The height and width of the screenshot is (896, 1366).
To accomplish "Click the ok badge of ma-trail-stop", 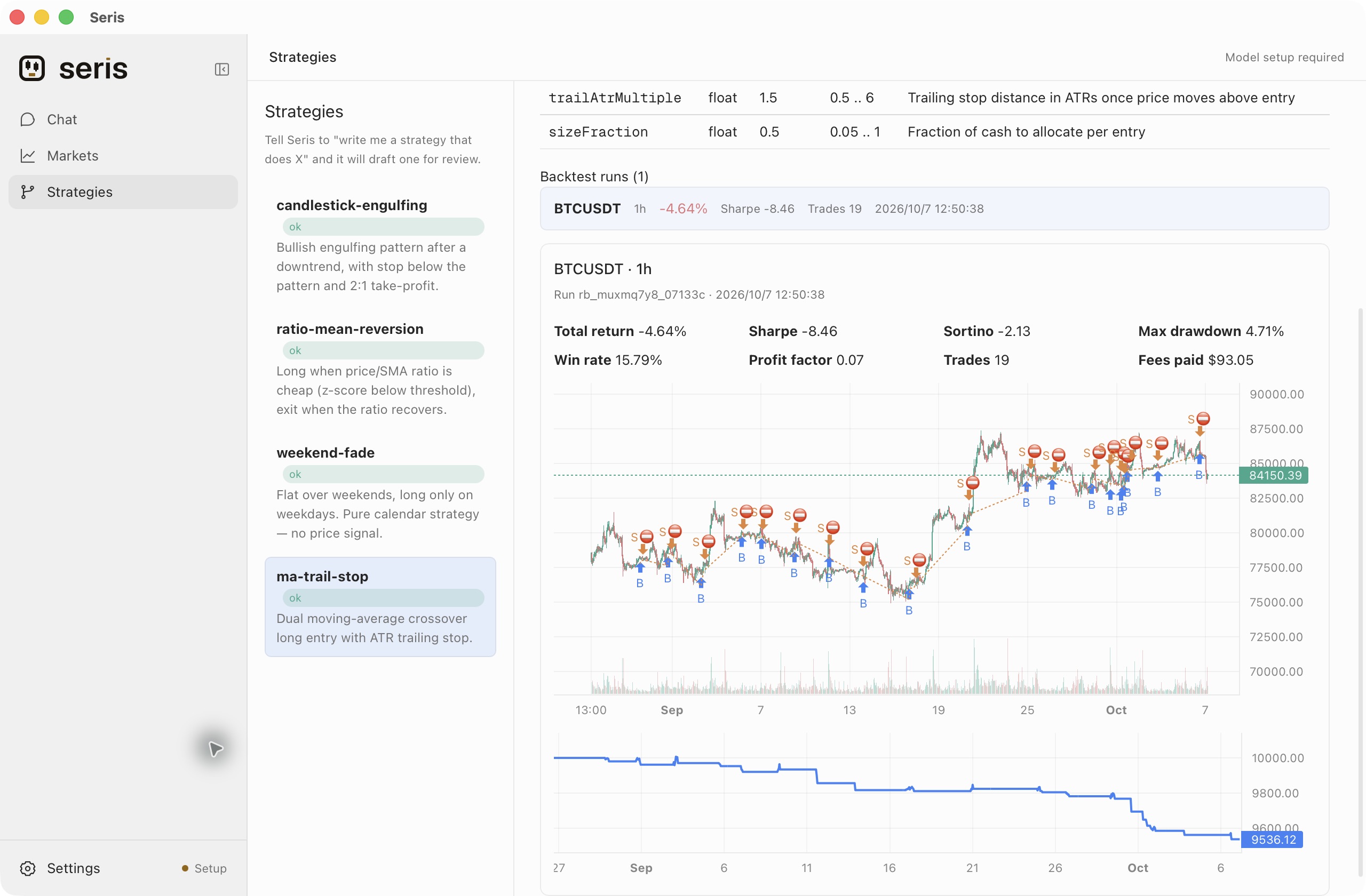I will pyautogui.click(x=383, y=598).
